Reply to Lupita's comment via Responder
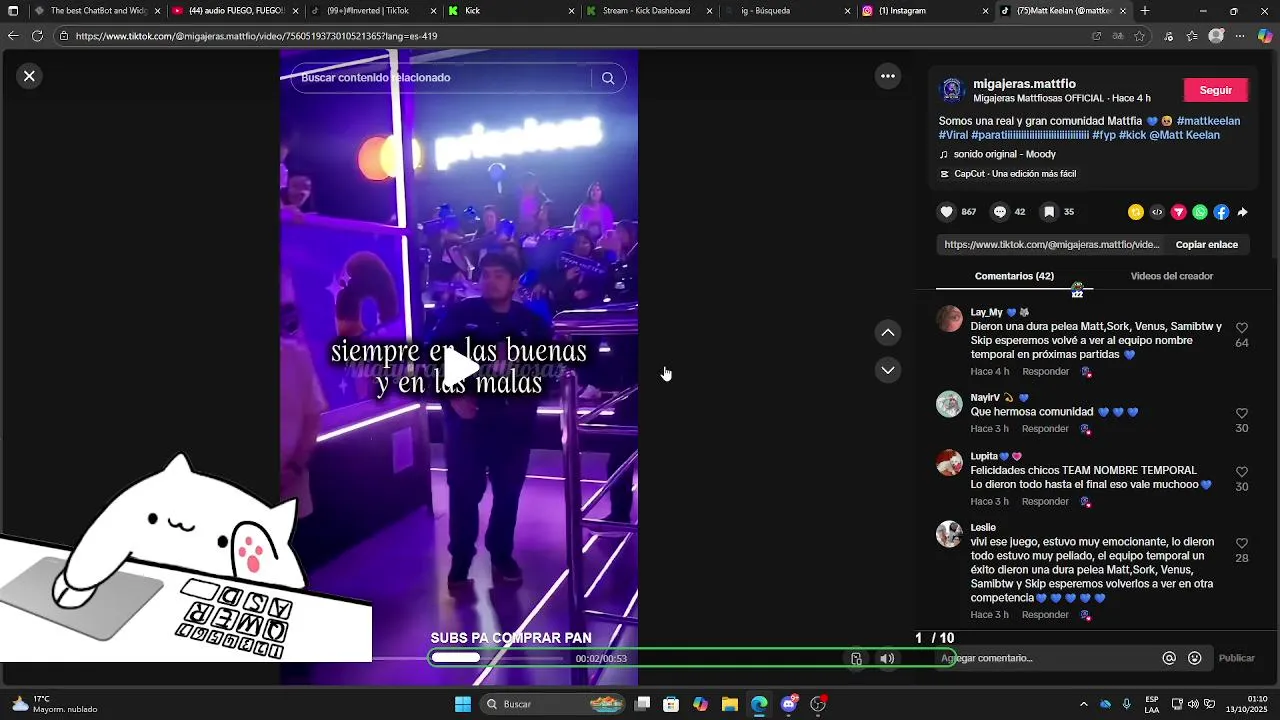The width and height of the screenshot is (1280, 720). point(1045,502)
